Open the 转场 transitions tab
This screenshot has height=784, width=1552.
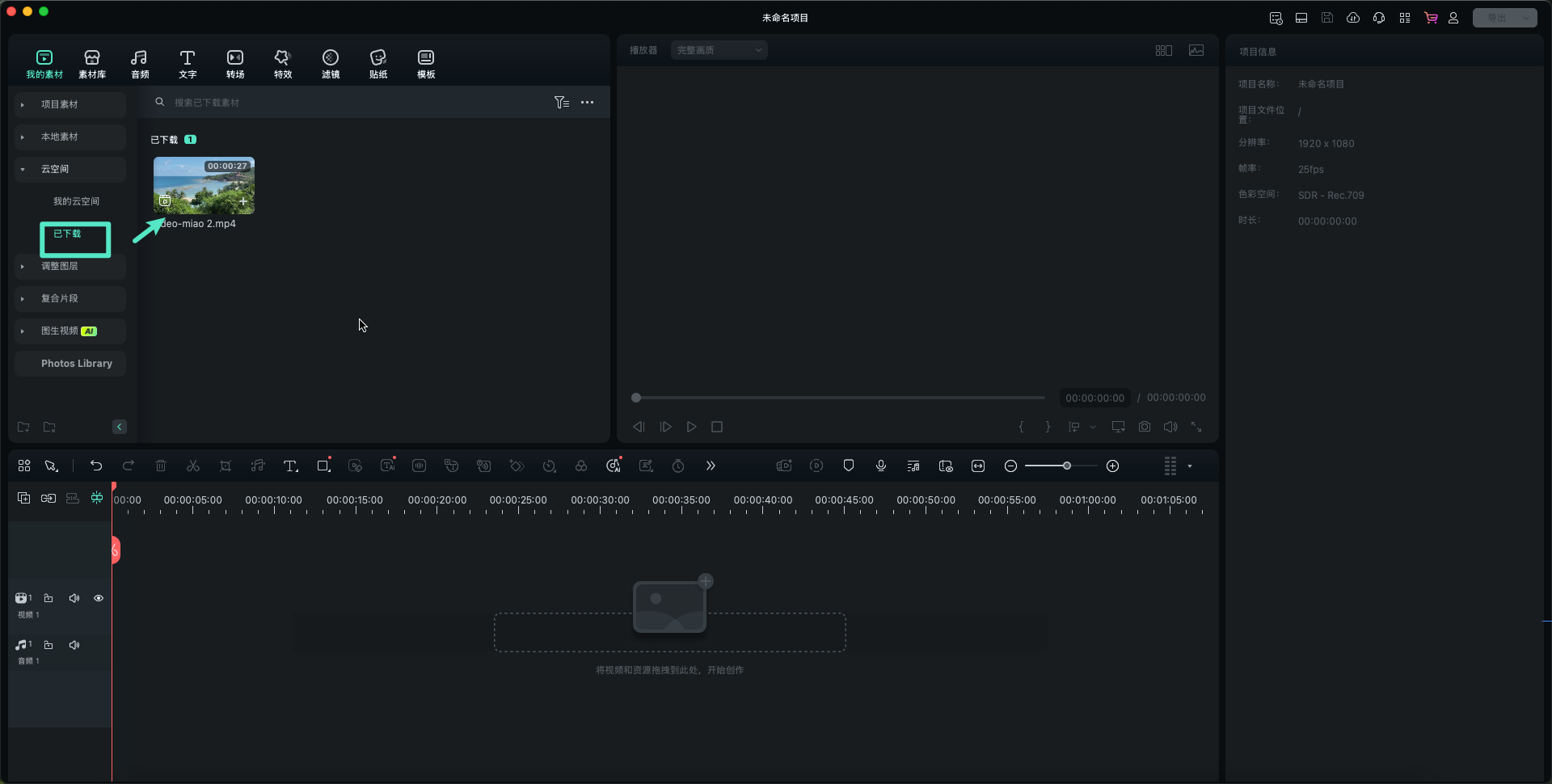tap(235, 64)
